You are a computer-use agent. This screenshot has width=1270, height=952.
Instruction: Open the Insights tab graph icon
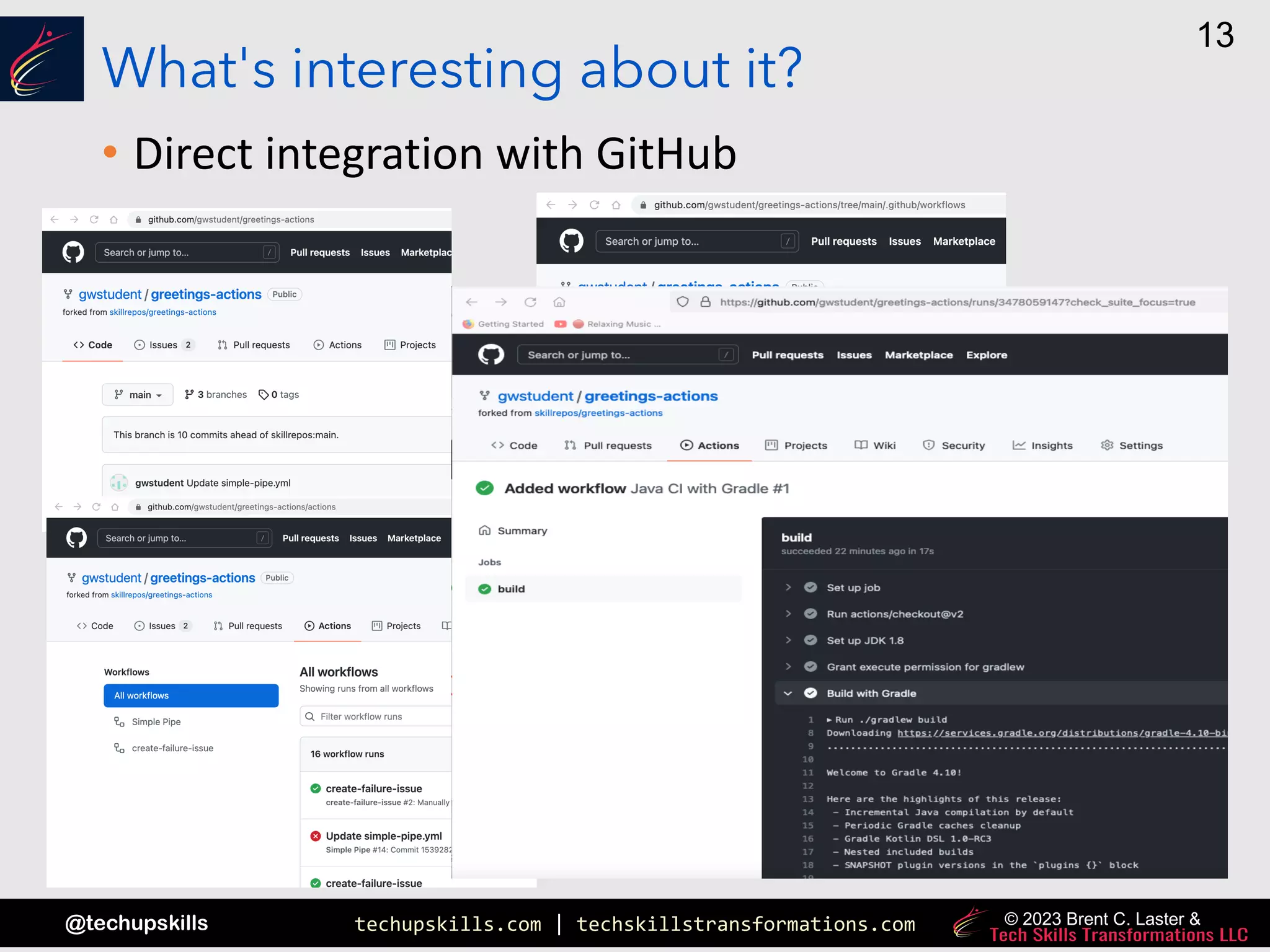(1019, 445)
